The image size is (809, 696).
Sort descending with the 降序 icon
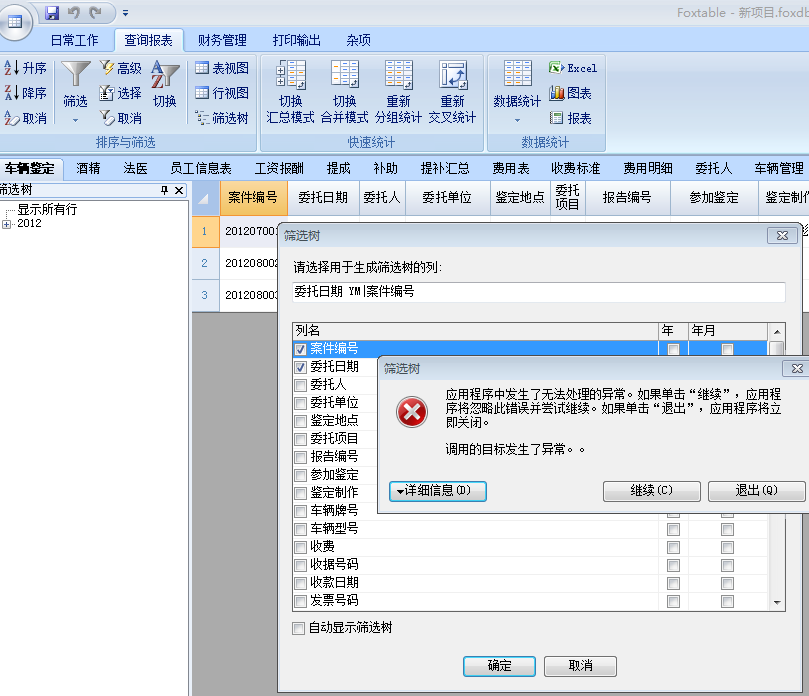(11, 93)
